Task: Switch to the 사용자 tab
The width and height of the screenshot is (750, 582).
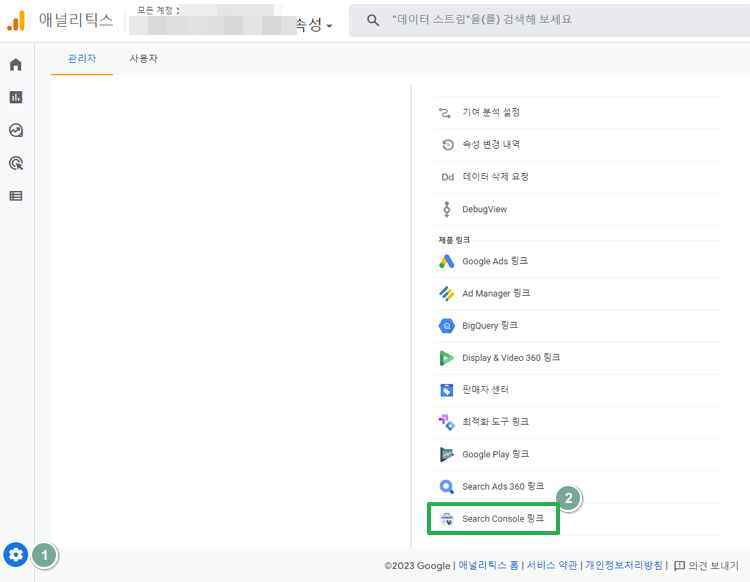Action: click(x=143, y=59)
